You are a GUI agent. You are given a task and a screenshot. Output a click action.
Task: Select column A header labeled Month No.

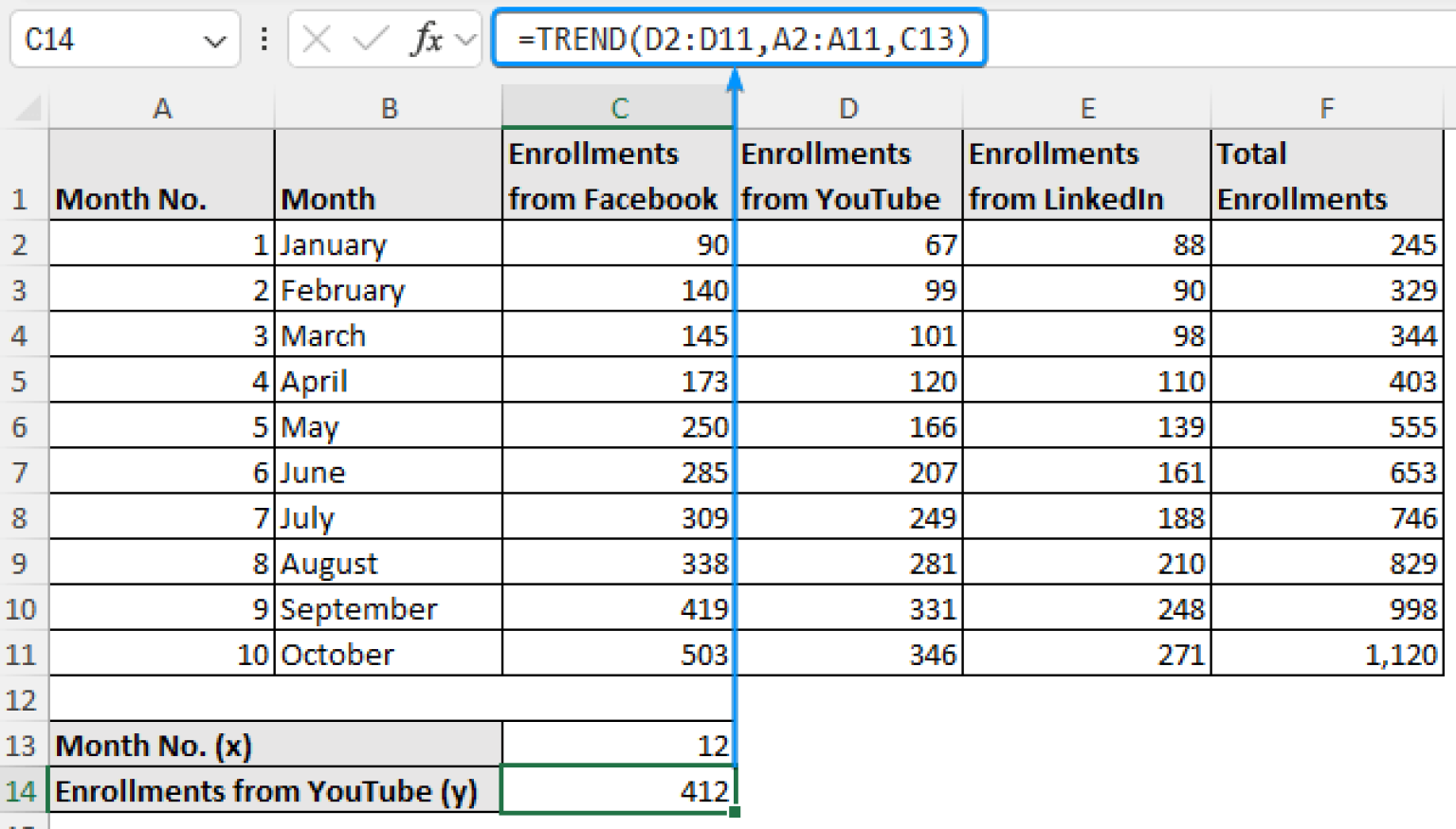click(x=162, y=106)
